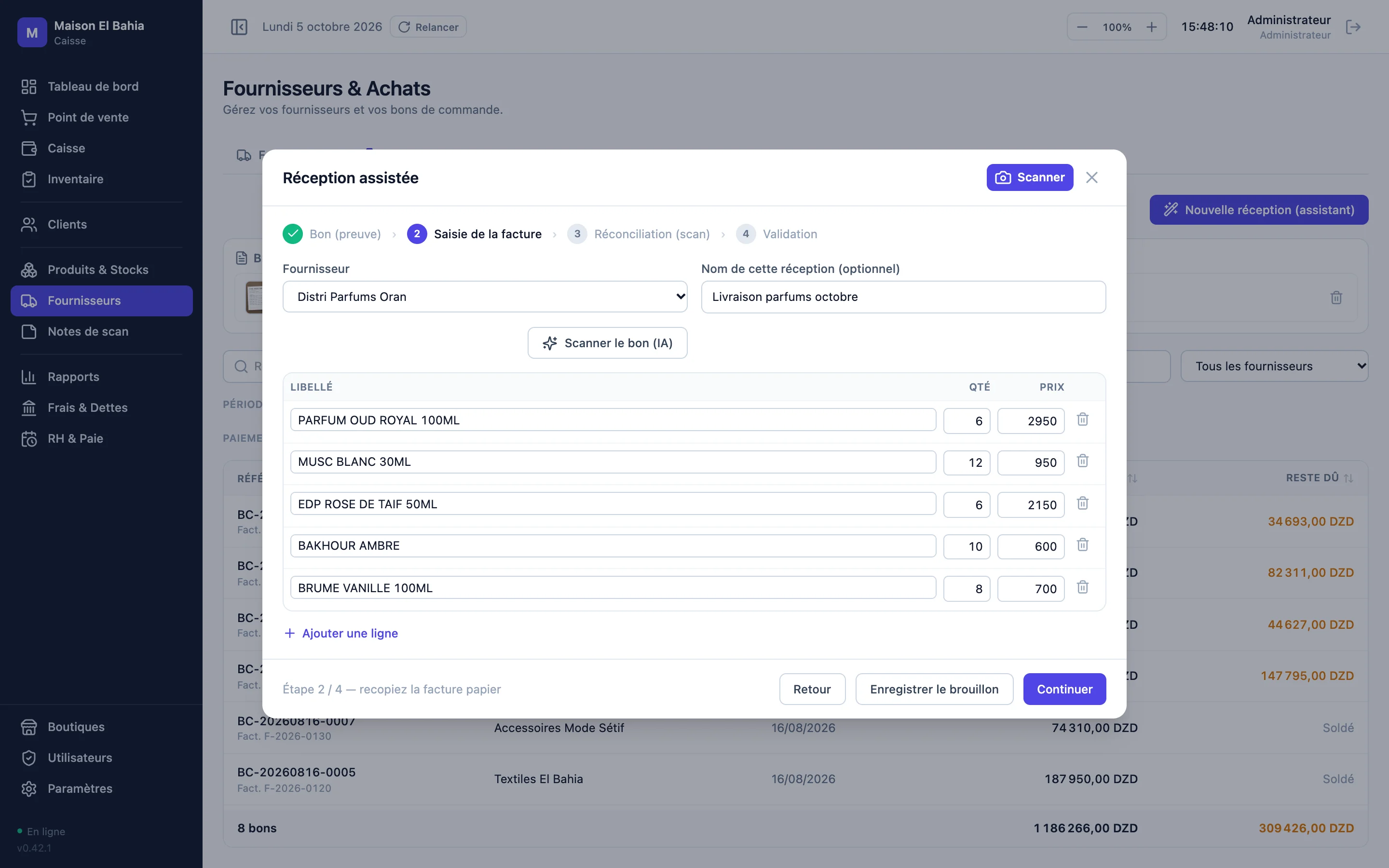Increase zoom with the plus icon

[x=1151, y=27]
